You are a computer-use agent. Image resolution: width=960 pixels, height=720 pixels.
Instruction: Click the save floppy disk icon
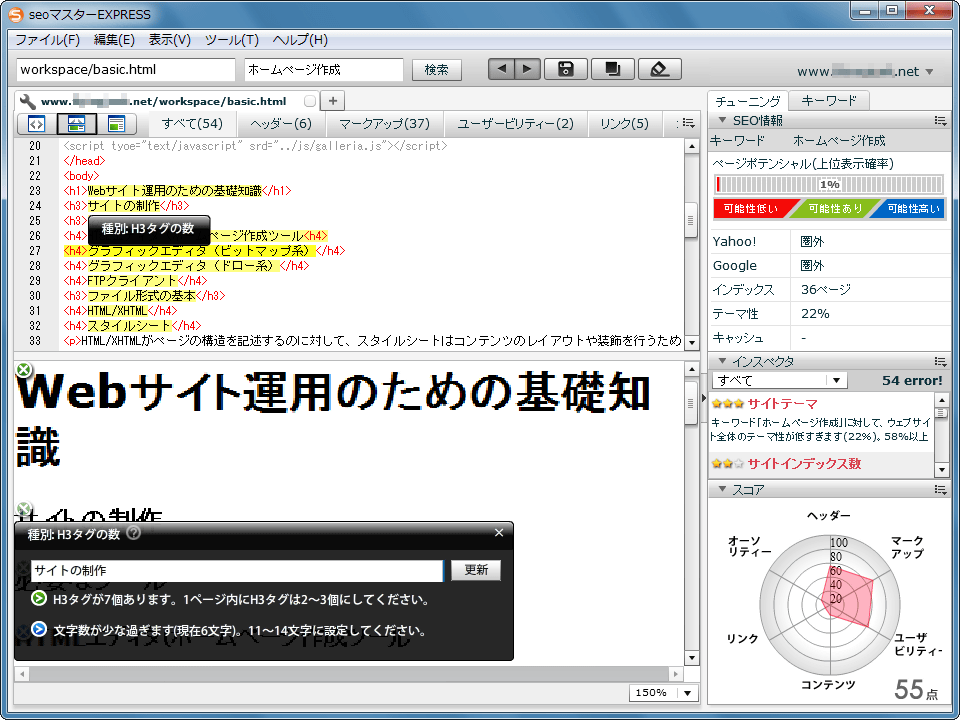click(566, 69)
